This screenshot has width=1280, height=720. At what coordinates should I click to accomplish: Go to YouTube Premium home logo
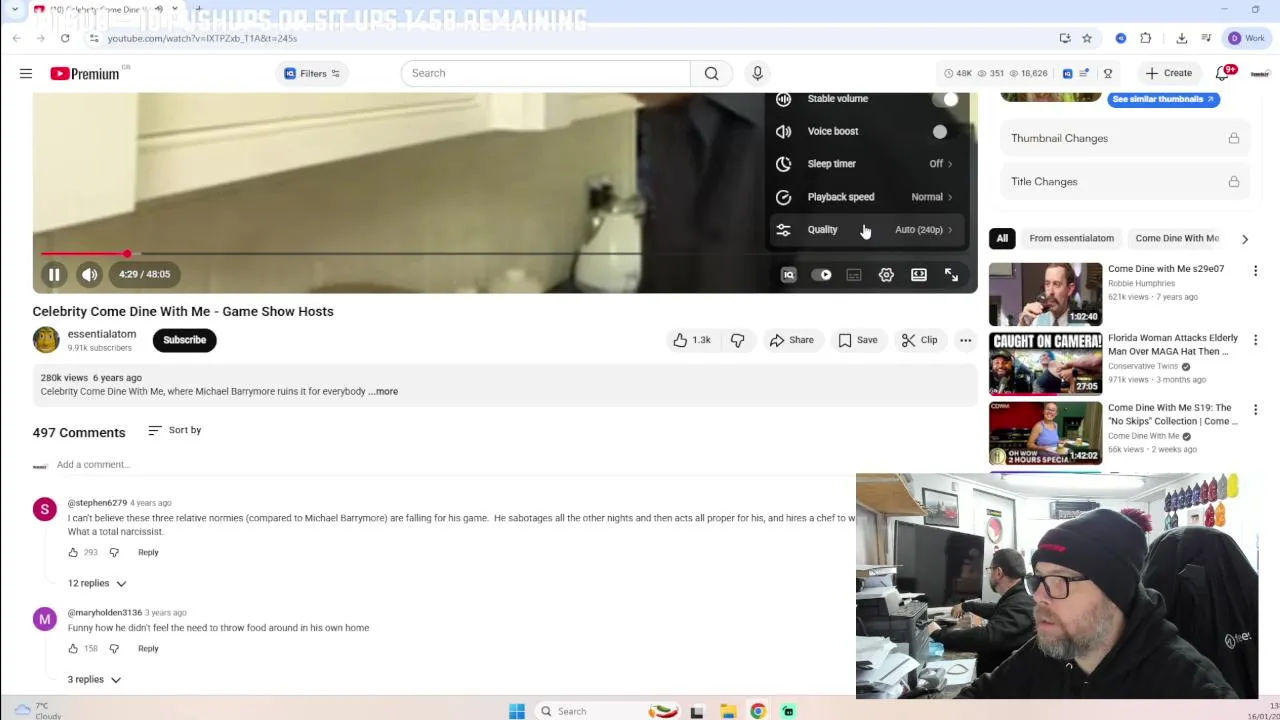85,73
